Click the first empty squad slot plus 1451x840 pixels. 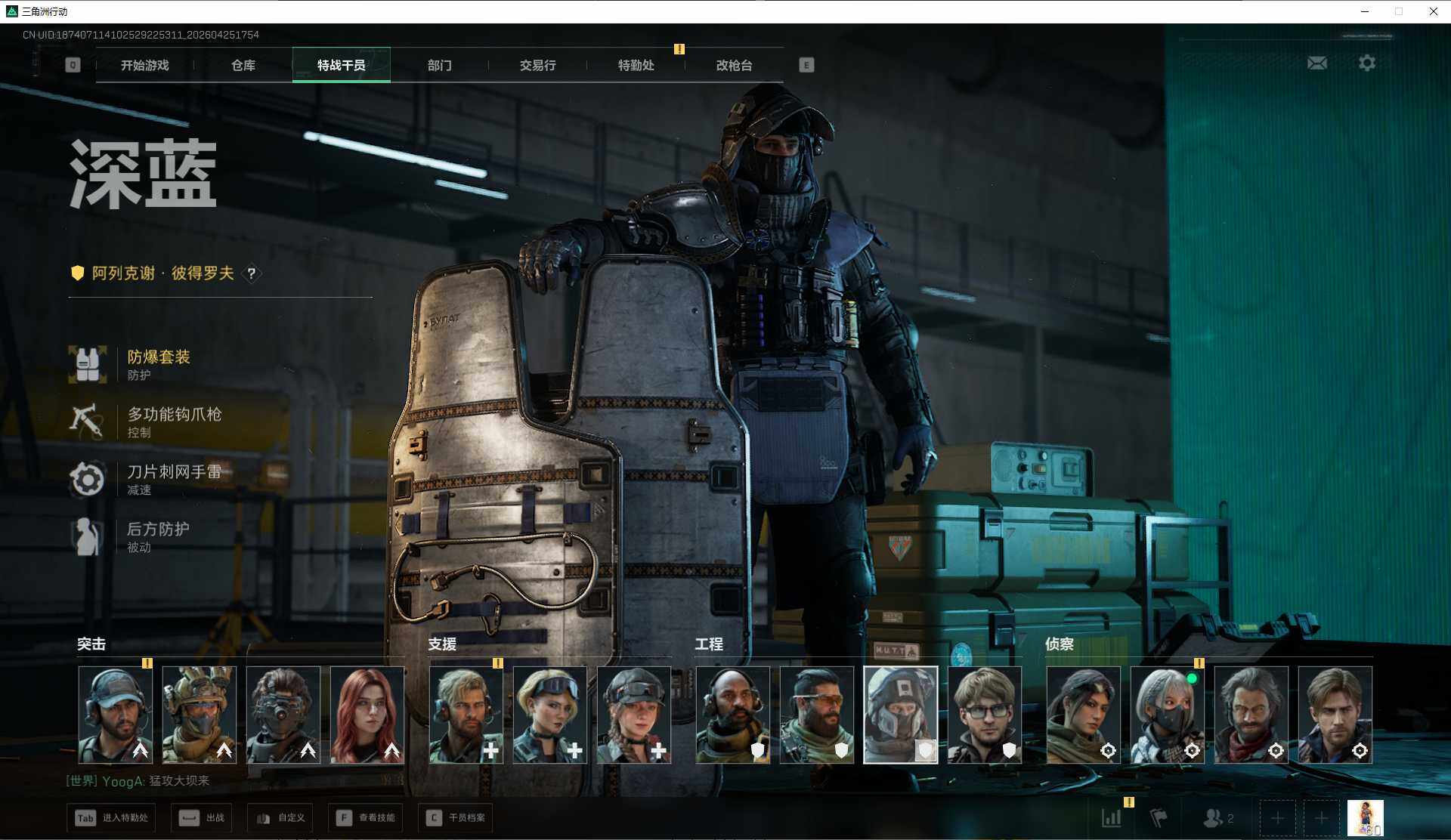(x=1277, y=818)
